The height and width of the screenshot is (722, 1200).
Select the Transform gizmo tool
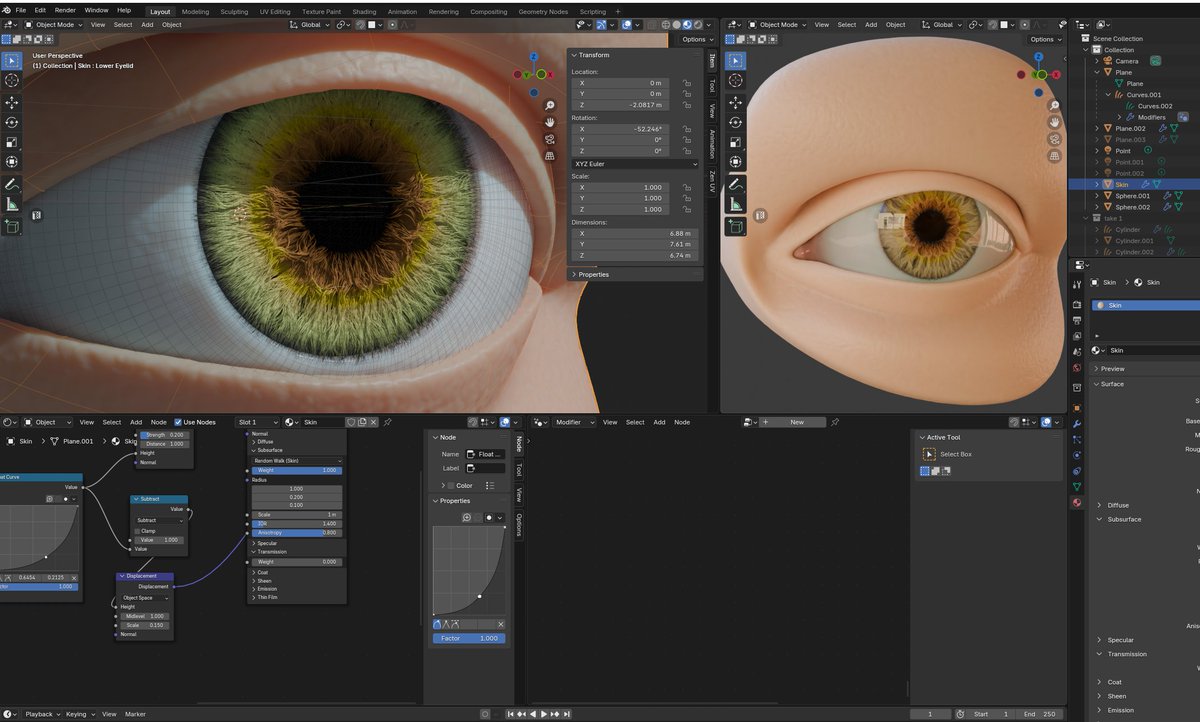click(12, 161)
